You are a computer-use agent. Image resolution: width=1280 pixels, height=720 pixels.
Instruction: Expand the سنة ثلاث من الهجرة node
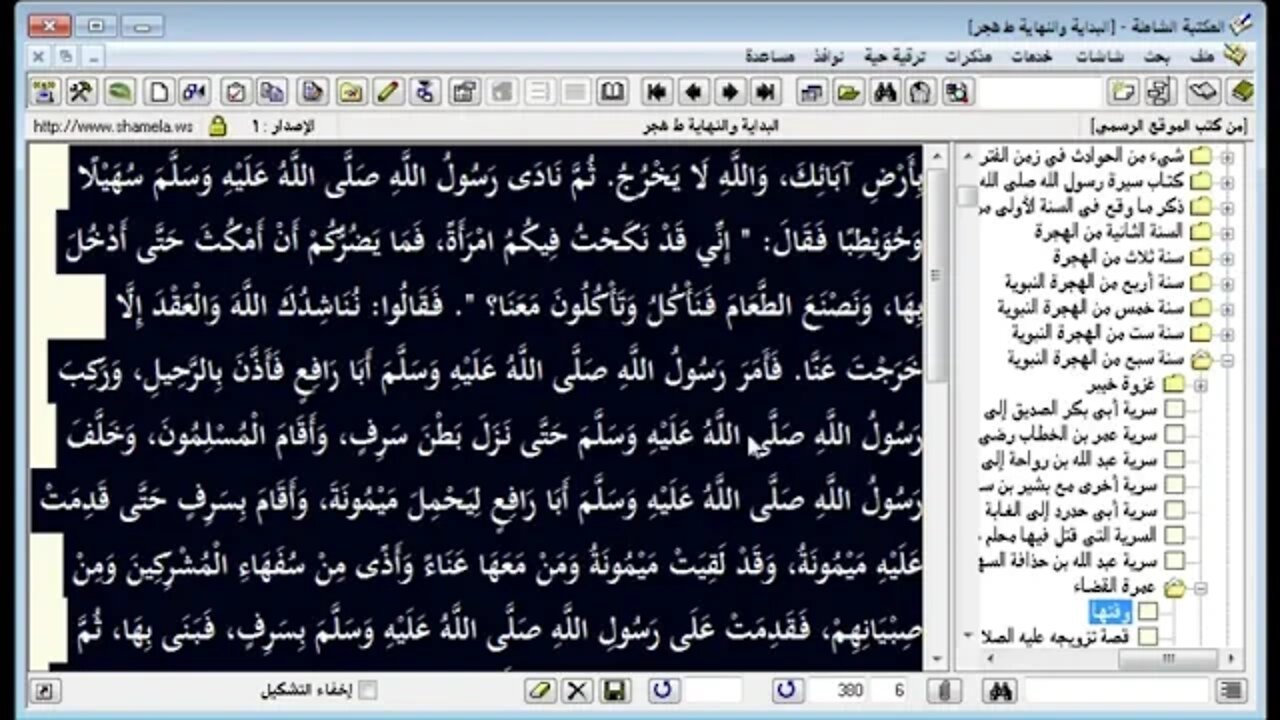(1226, 258)
